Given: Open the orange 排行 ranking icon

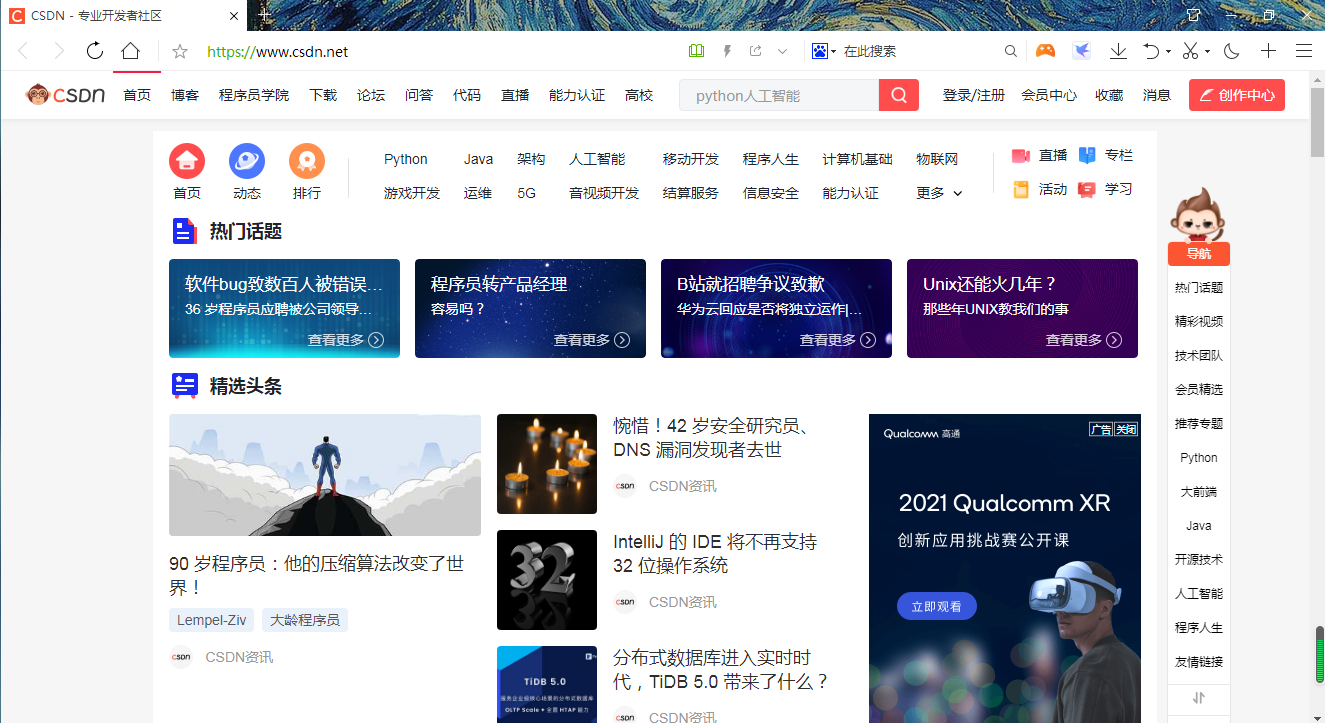Looking at the screenshot, I should [307, 161].
